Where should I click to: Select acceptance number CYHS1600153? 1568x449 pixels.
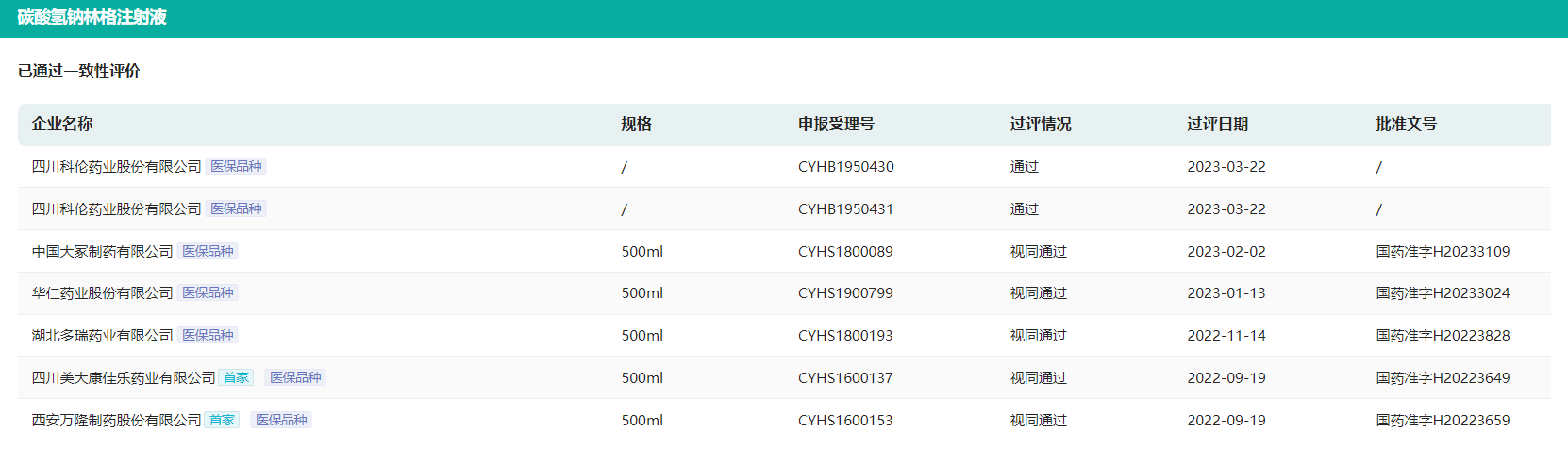(x=845, y=421)
